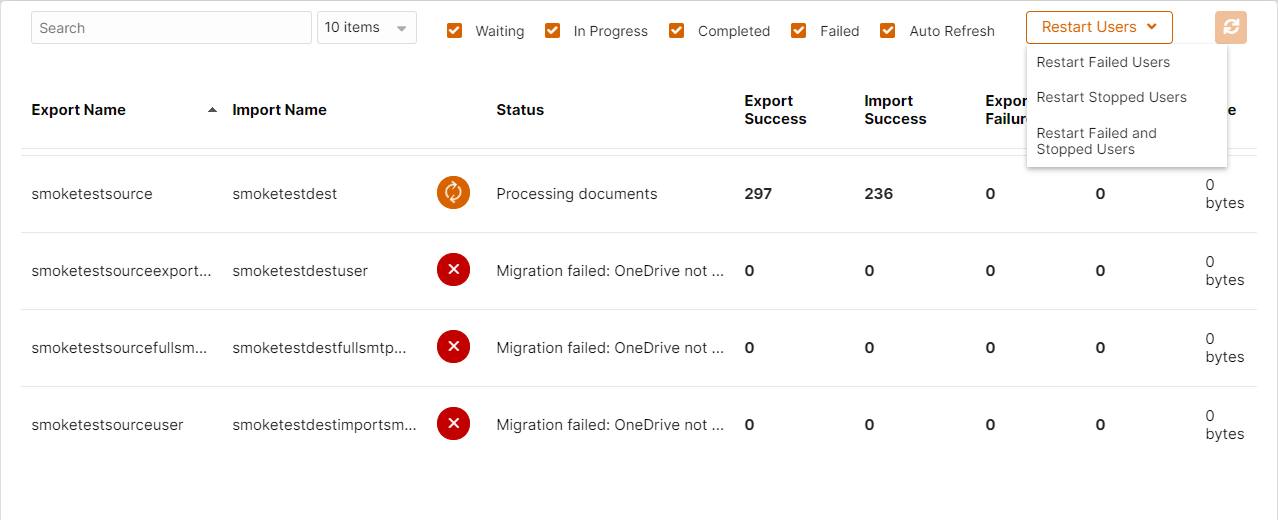Open the smoketestsourceuser export row
The image size is (1278, 520).
pos(638,424)
